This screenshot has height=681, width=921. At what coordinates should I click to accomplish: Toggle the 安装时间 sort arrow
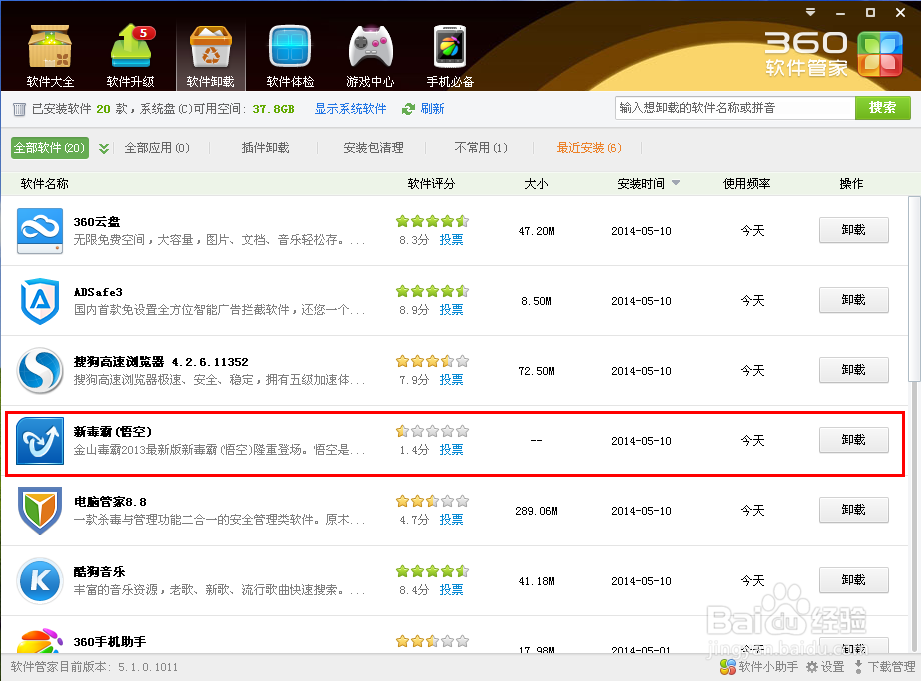676,183
